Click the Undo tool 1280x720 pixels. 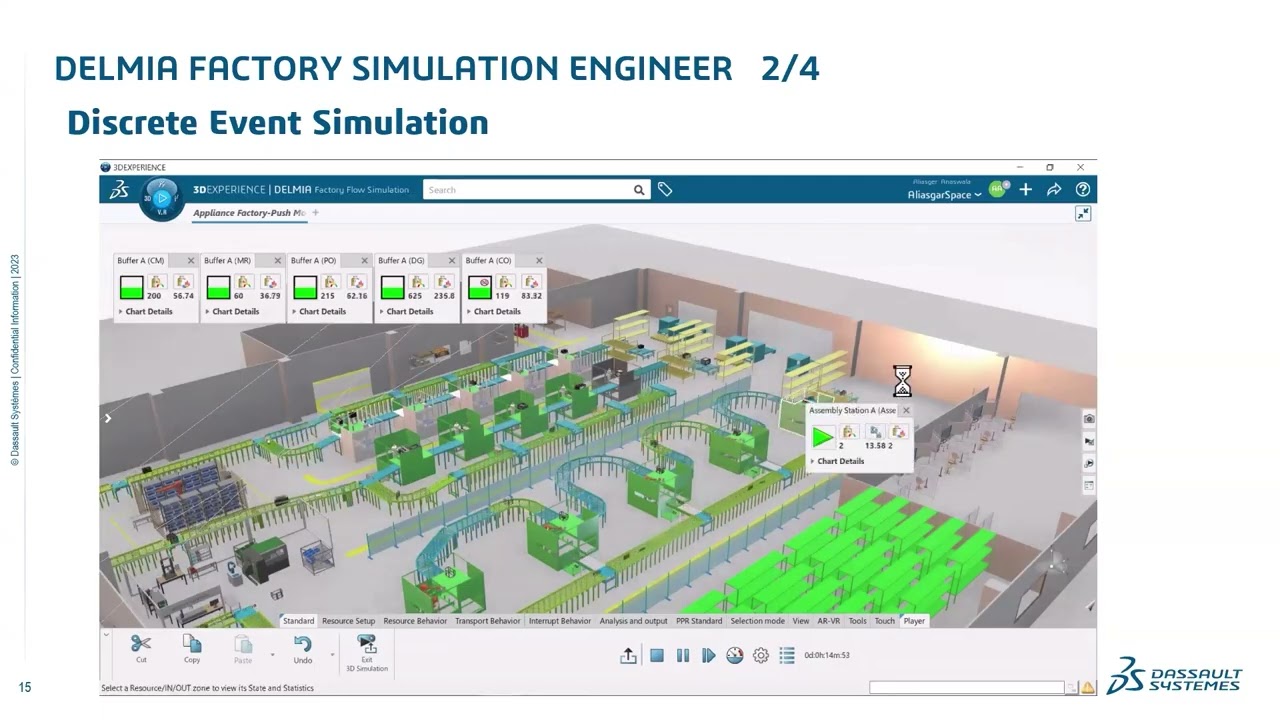pyautogui.click(x=302, y=649)
